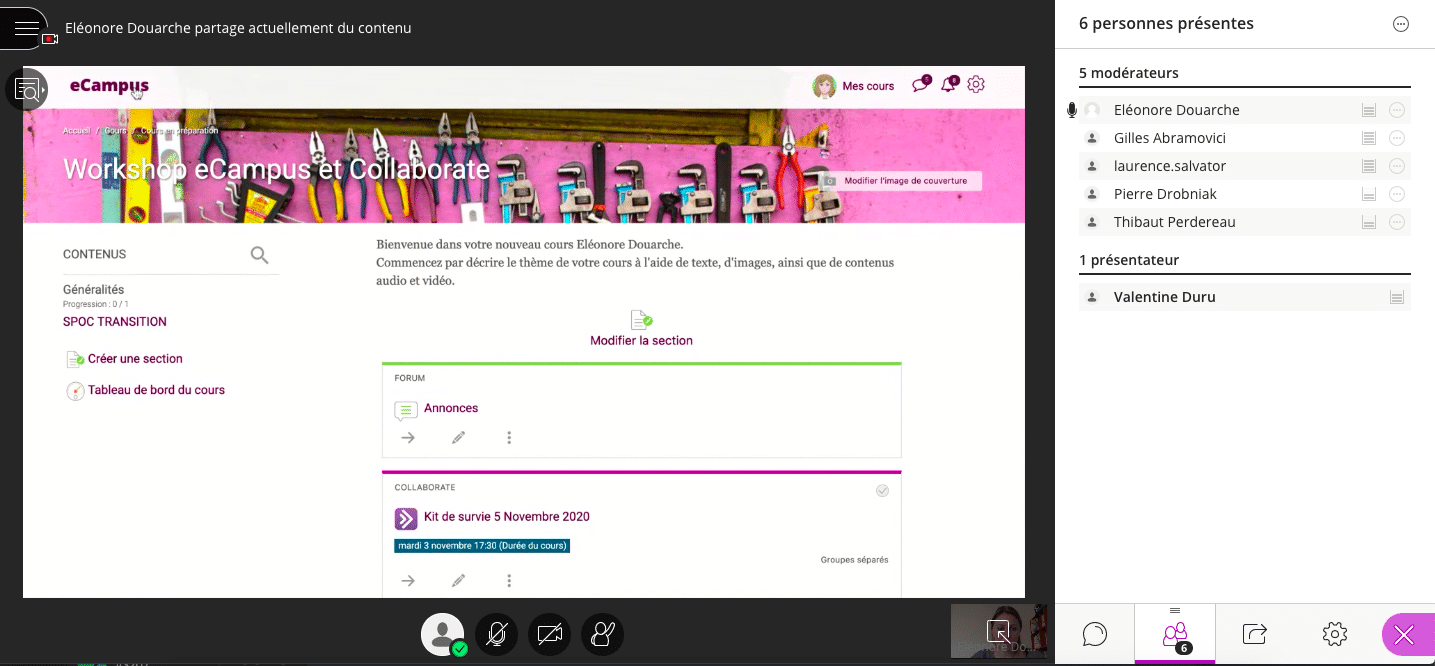Open the eCampus header settings gear
Viewport: 1435px width, 666px height.
tap(976, 85)
